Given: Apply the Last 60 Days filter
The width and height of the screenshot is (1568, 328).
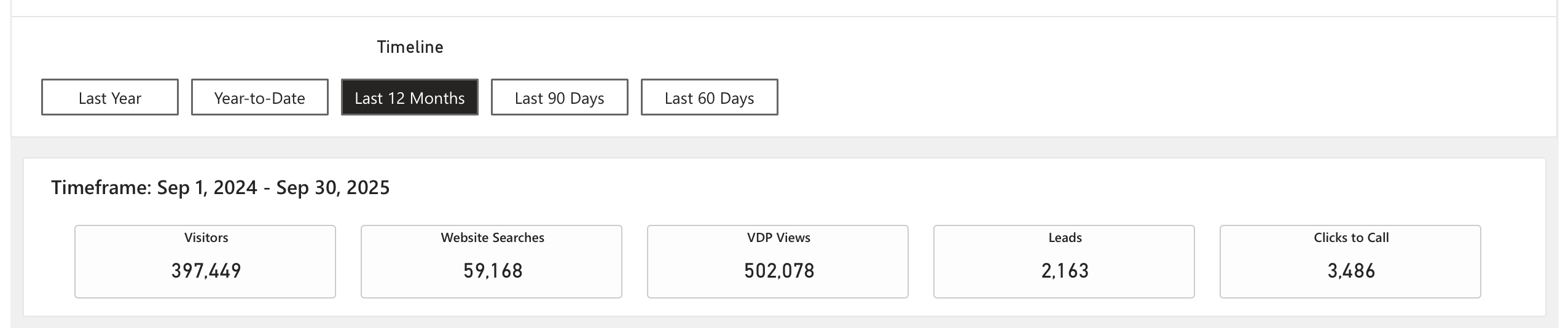Looking at the screenshot, I should 710,97.
